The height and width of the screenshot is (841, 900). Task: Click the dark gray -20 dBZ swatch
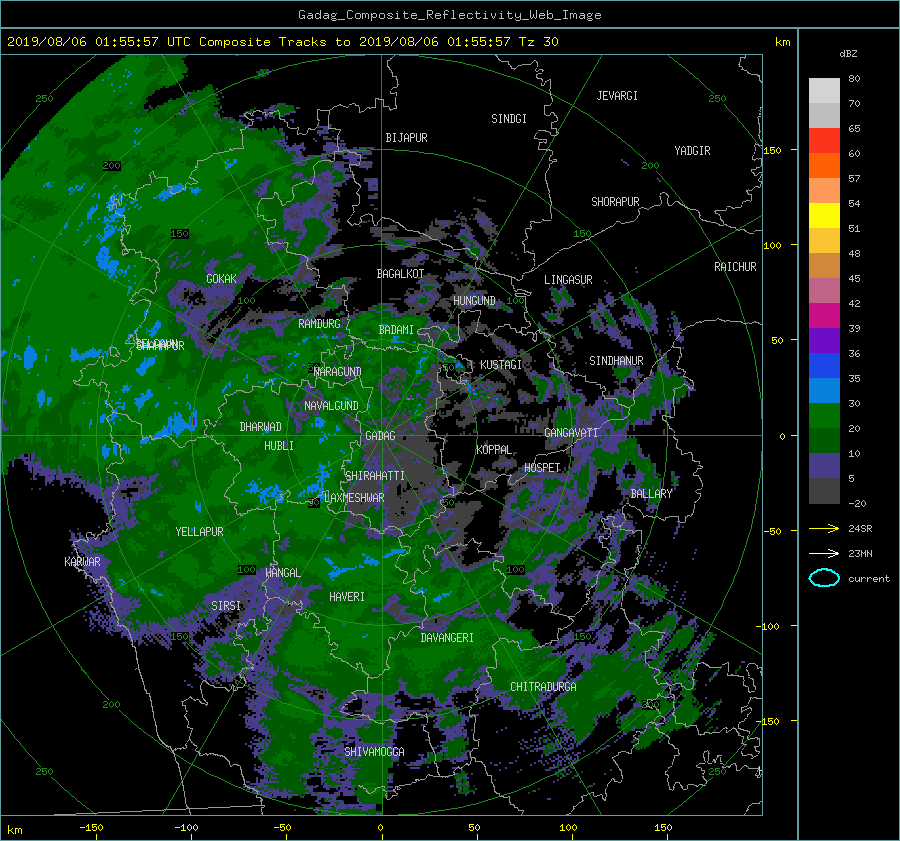point(824,491)
